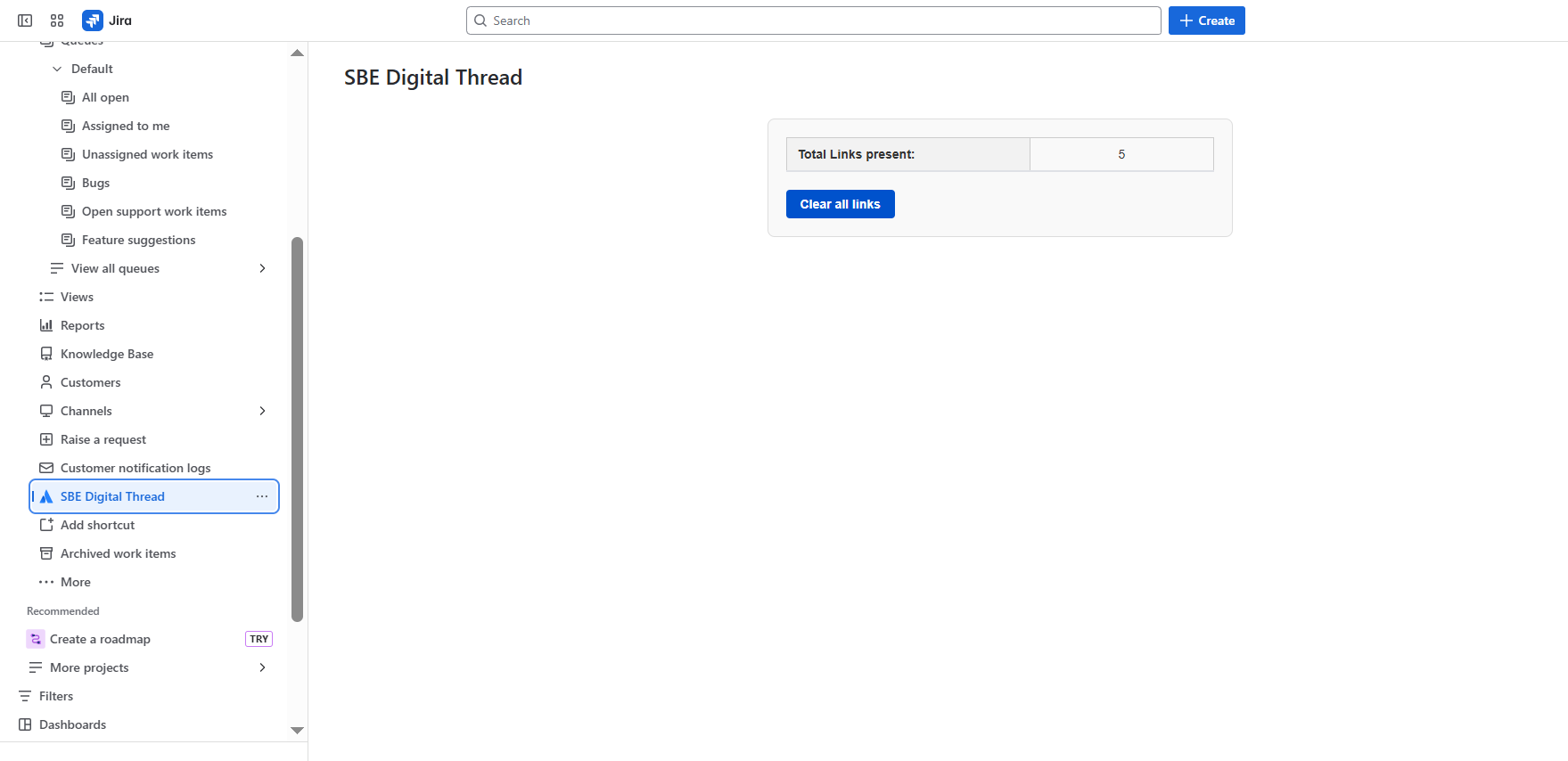1568x761 pixels.
Task: Click the Jira logo icon
Action: click(93, 20)
